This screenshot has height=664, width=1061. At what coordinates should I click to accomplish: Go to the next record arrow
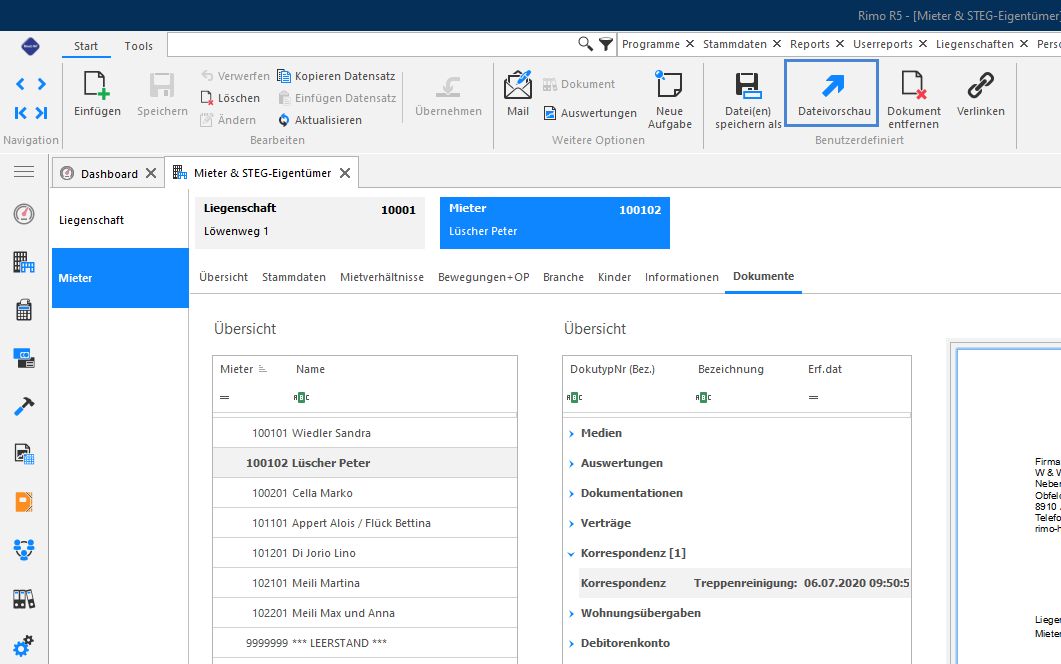[x=42, y=84]
